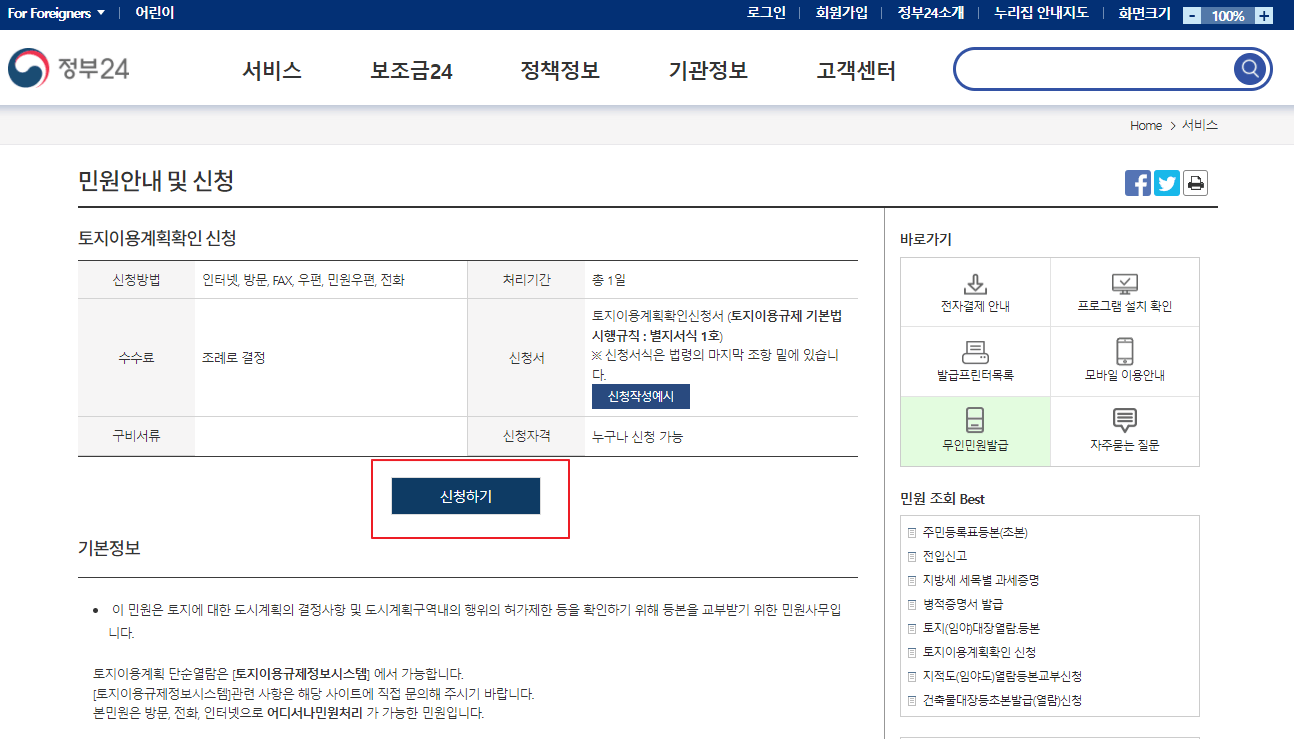Open the 기관정보 menu
Image resolution: width=1294 pixels, height=739 pixels.
pyautogui.click(x=708, y=71)
